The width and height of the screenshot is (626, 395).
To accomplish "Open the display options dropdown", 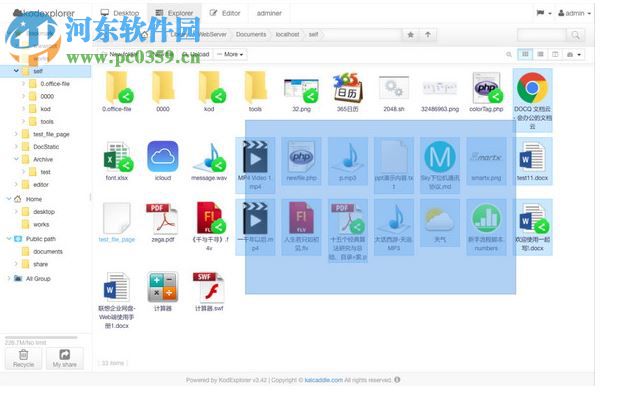I will [574, 54].
